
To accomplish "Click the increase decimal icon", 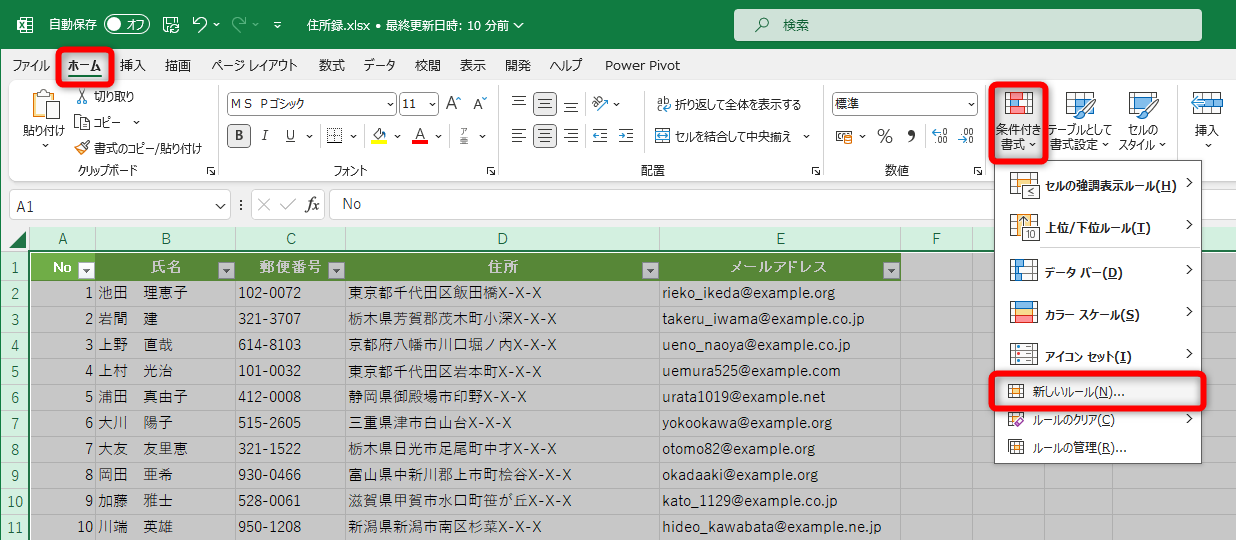I will pos(938,136).
